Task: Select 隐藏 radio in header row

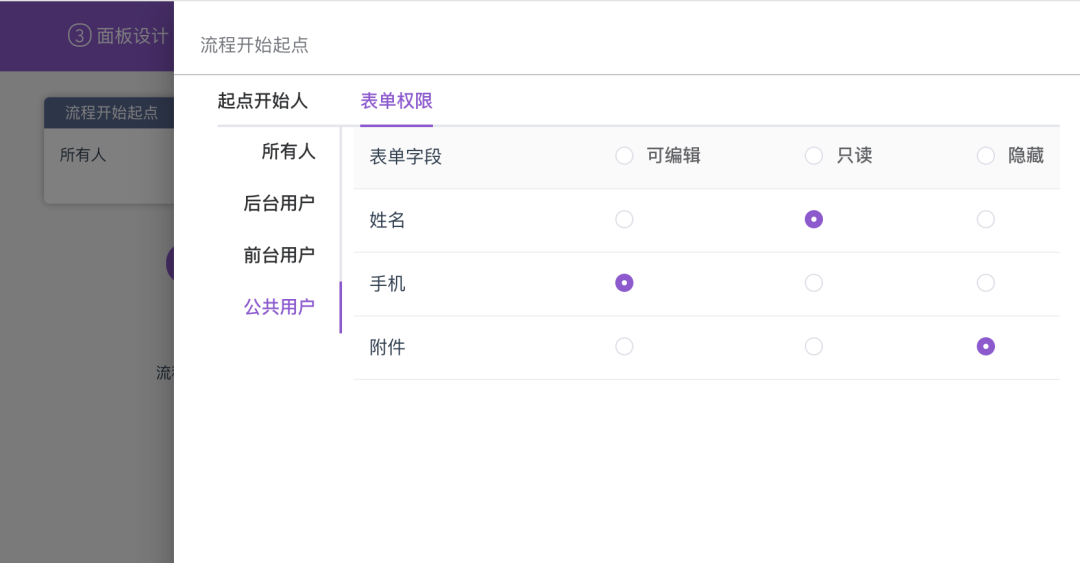Action: click(x=986, y=156)
